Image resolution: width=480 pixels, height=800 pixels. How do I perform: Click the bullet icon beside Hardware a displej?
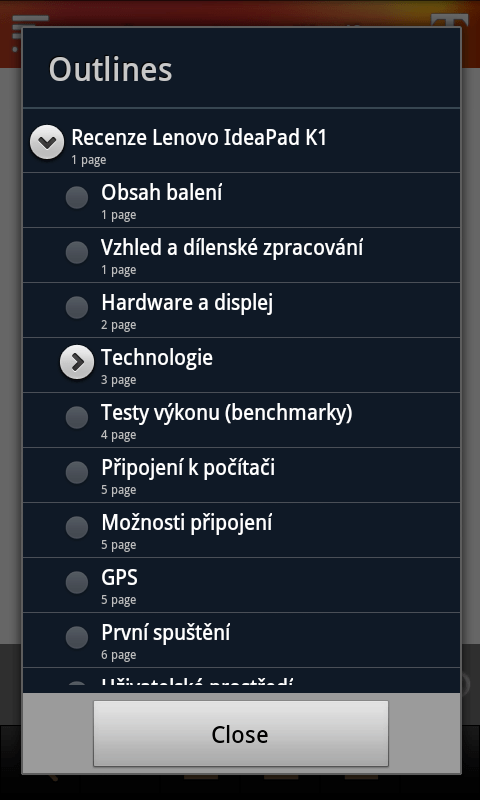tap(77, 308)
